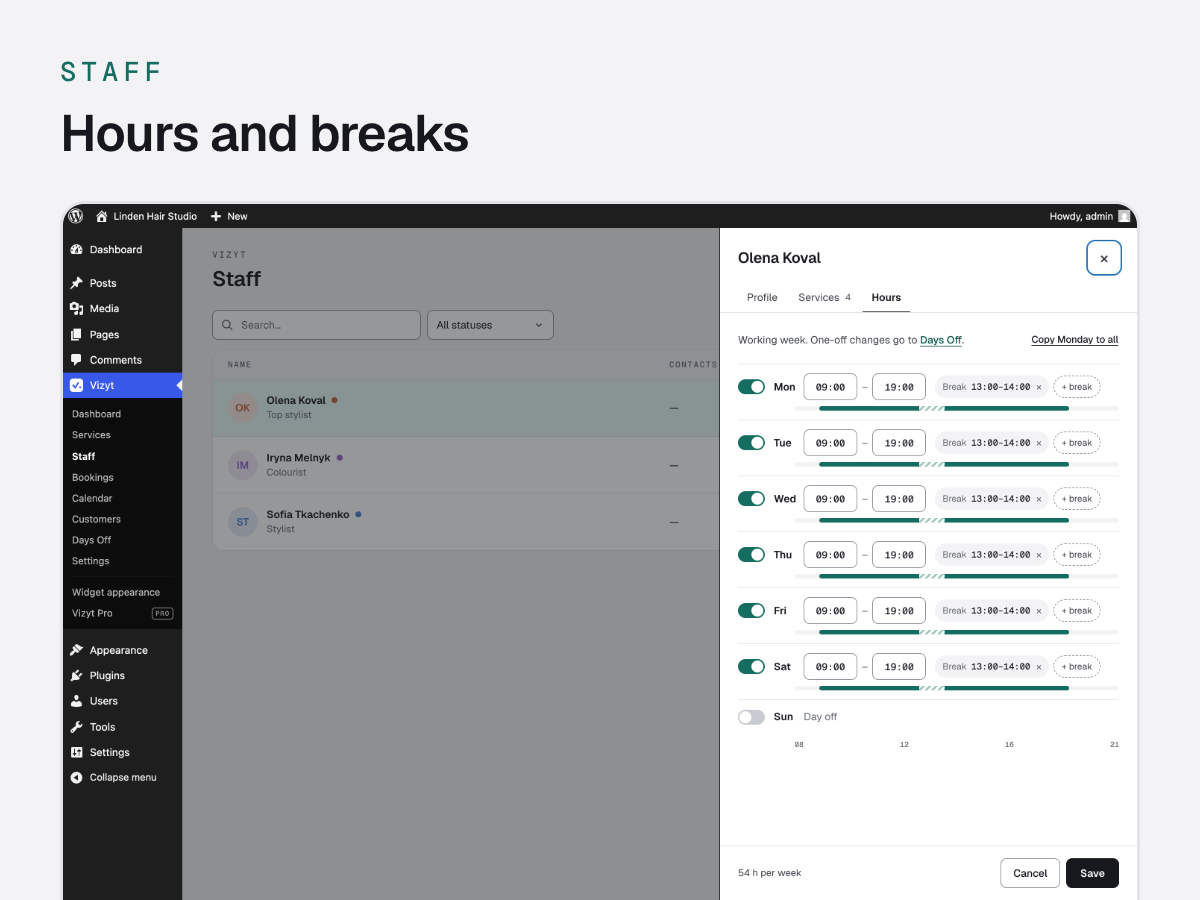The height and width of the screenshot is (900, 1200).
Task: Open Days Off in sidebar
Action: click(x=91, y=540)
